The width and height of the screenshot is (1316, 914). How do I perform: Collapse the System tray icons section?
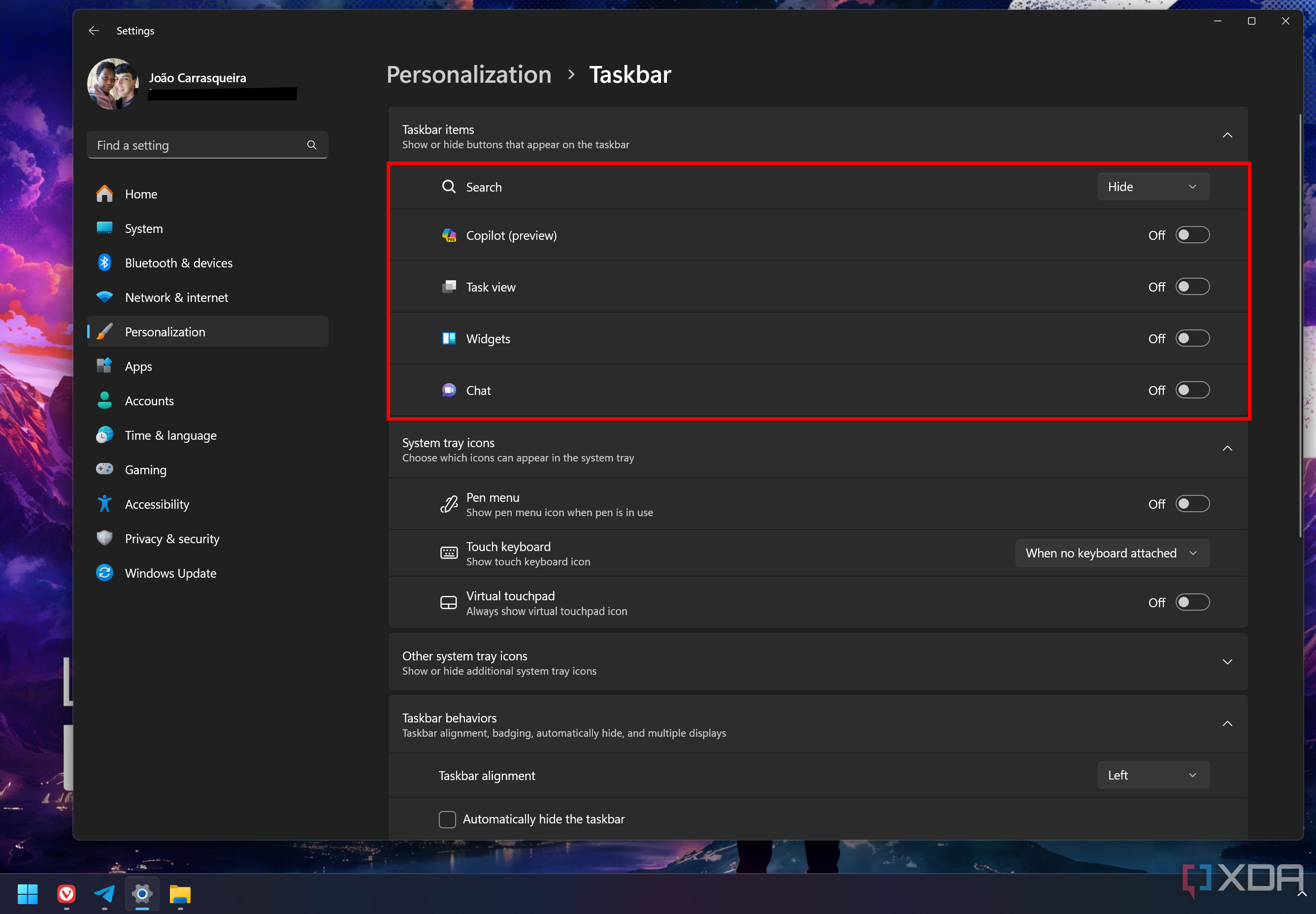(1227, 449)
